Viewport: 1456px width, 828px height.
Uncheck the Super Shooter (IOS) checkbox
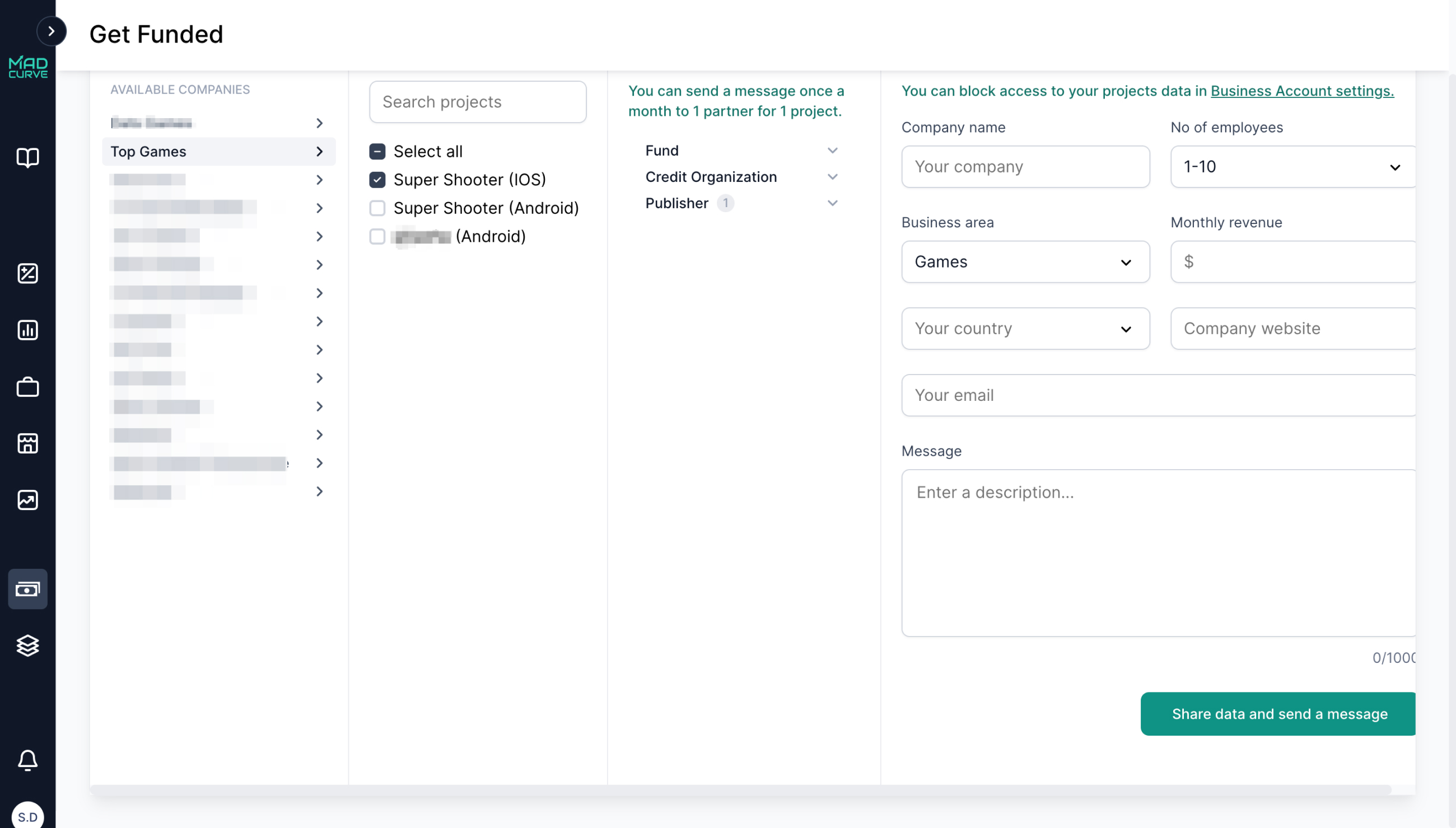click(x=377, y=179)
